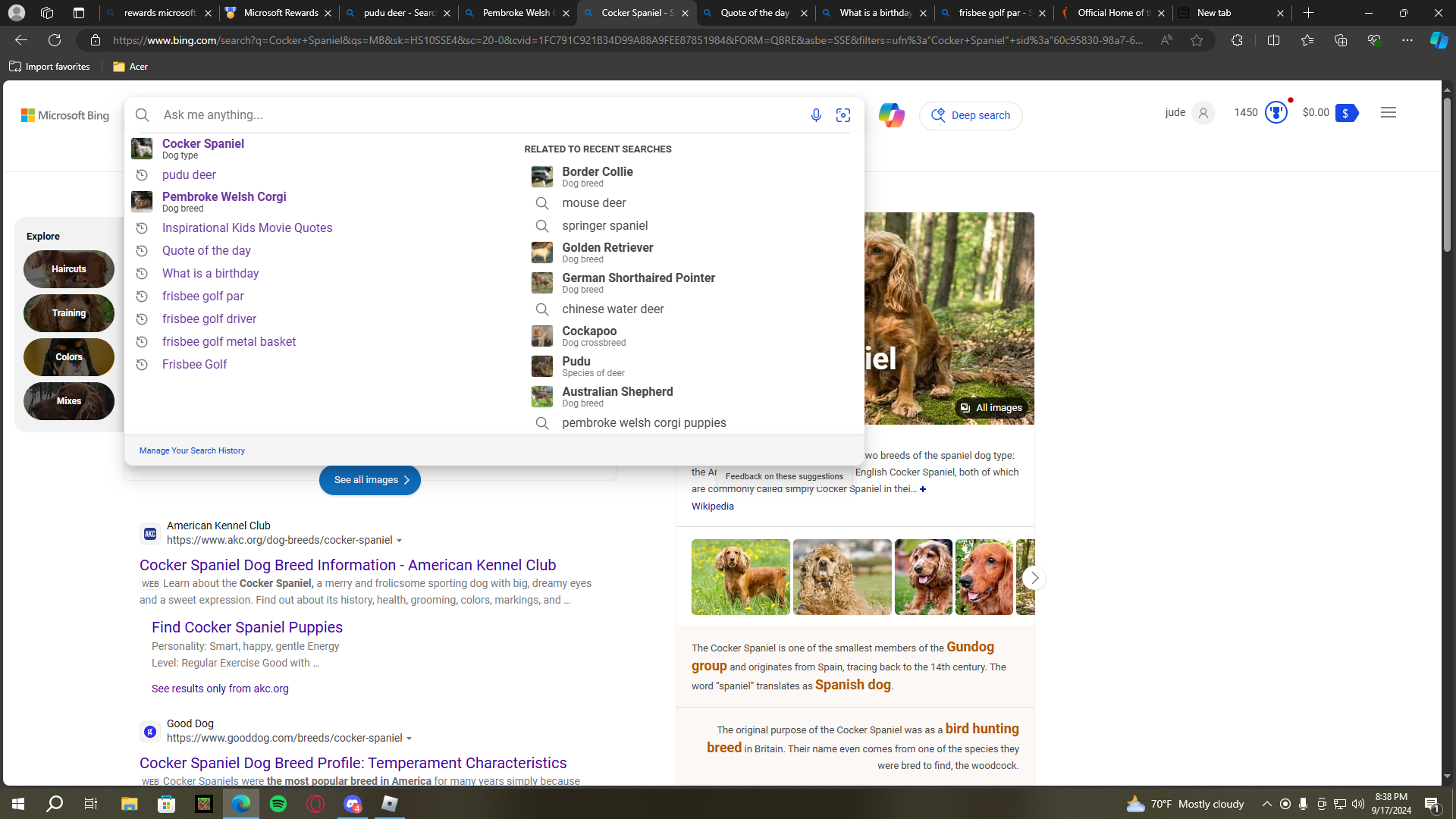The height and width of the screenshot is (819, 1456).
Task: Click the Microsoft Rewards medal icon
Action: (x=1276, y=113)
